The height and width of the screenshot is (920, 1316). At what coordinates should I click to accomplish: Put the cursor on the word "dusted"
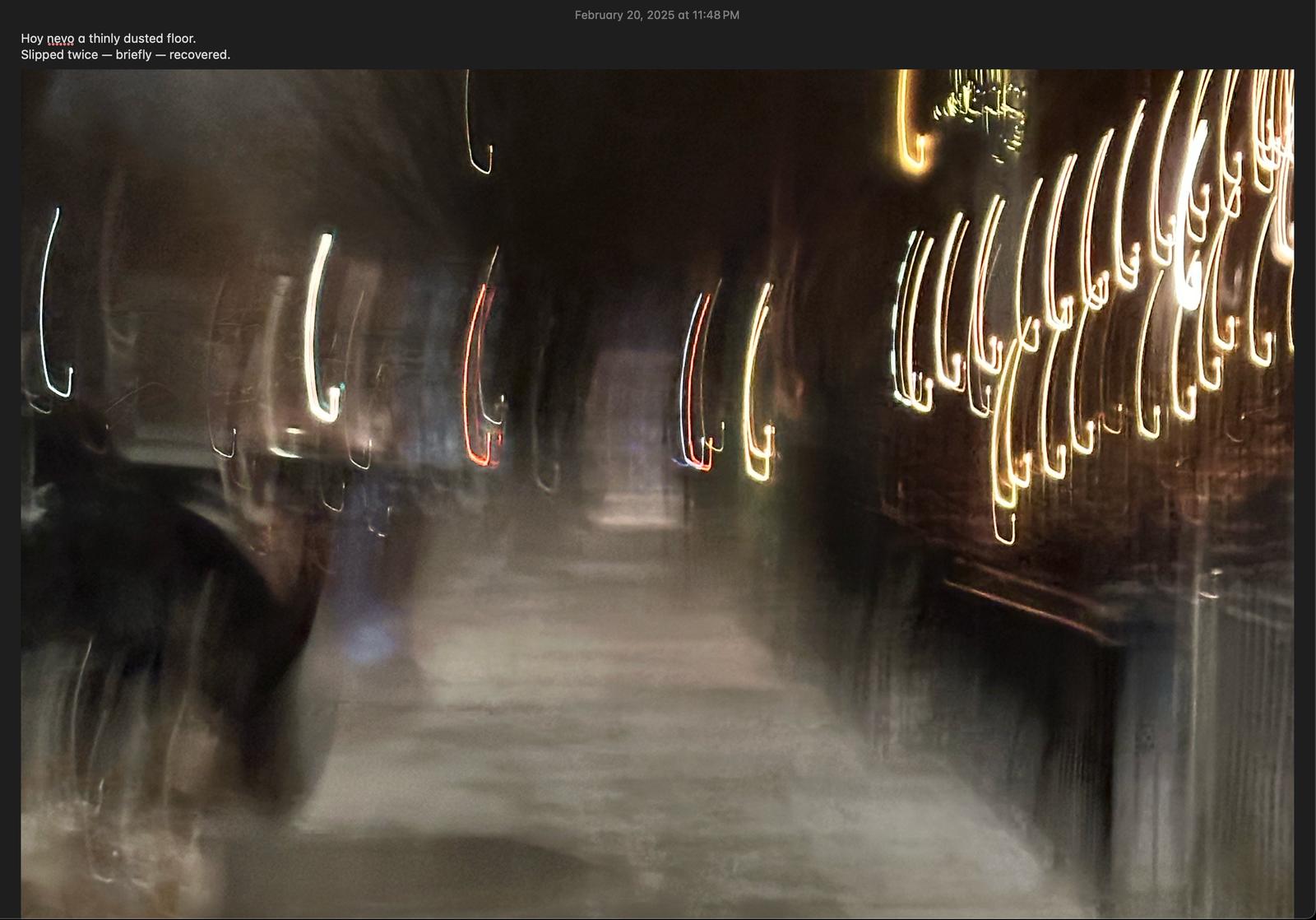(143, 39)
